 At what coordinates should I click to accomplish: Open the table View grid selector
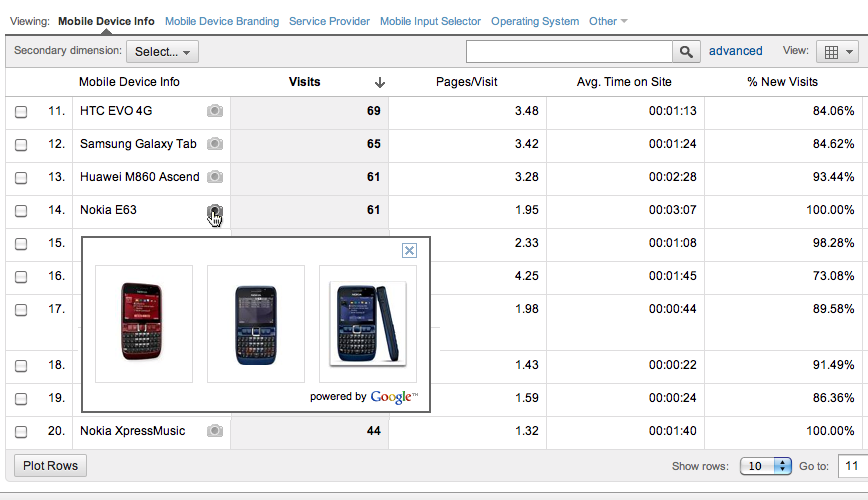[837, 51]
